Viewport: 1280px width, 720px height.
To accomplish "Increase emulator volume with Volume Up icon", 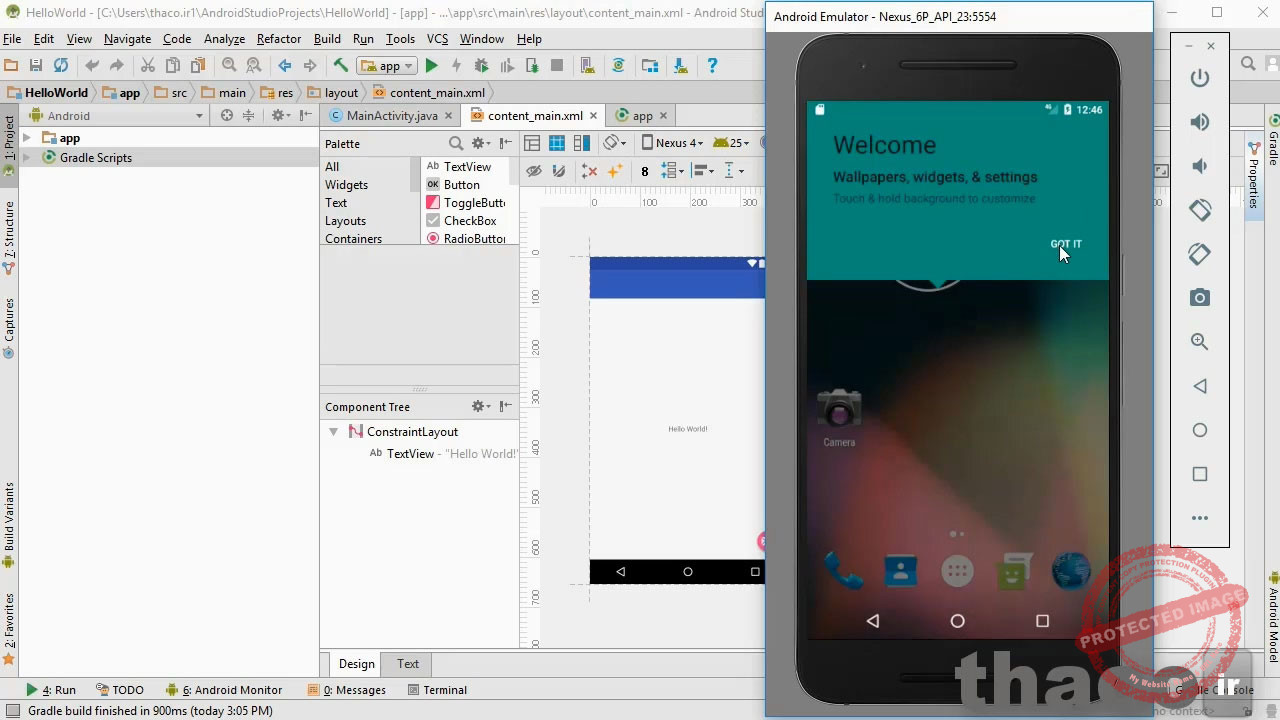I will pyautogui.click(x=1200, y=122).
